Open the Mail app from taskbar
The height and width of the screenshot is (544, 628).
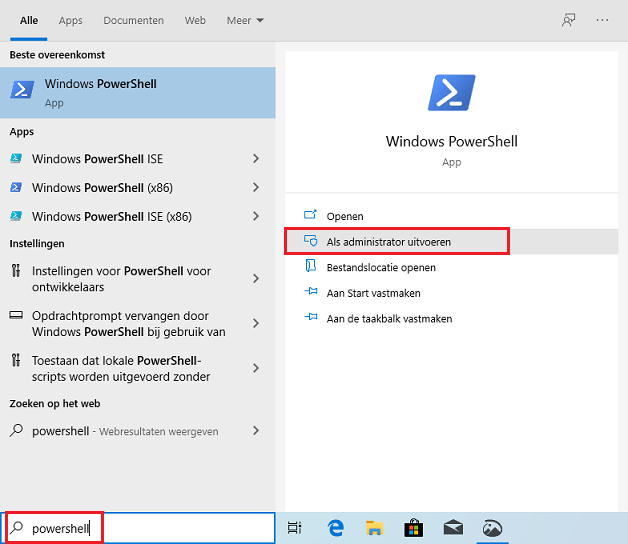pyautogui.click(x=453, y=528)
